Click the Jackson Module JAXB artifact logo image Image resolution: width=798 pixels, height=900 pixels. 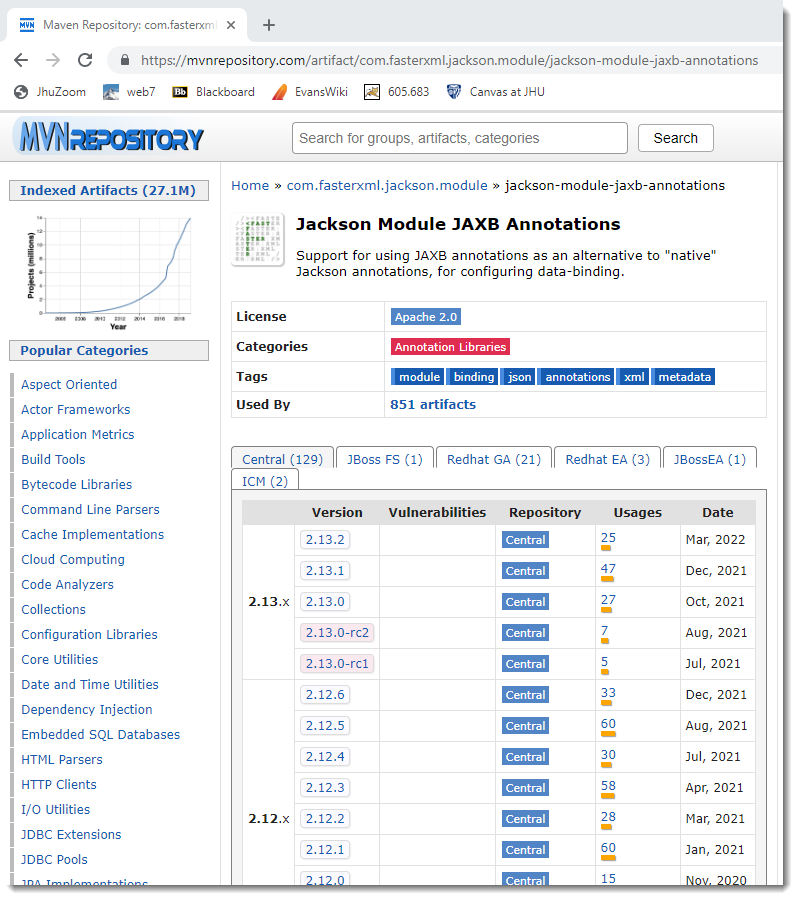[258, 240]
